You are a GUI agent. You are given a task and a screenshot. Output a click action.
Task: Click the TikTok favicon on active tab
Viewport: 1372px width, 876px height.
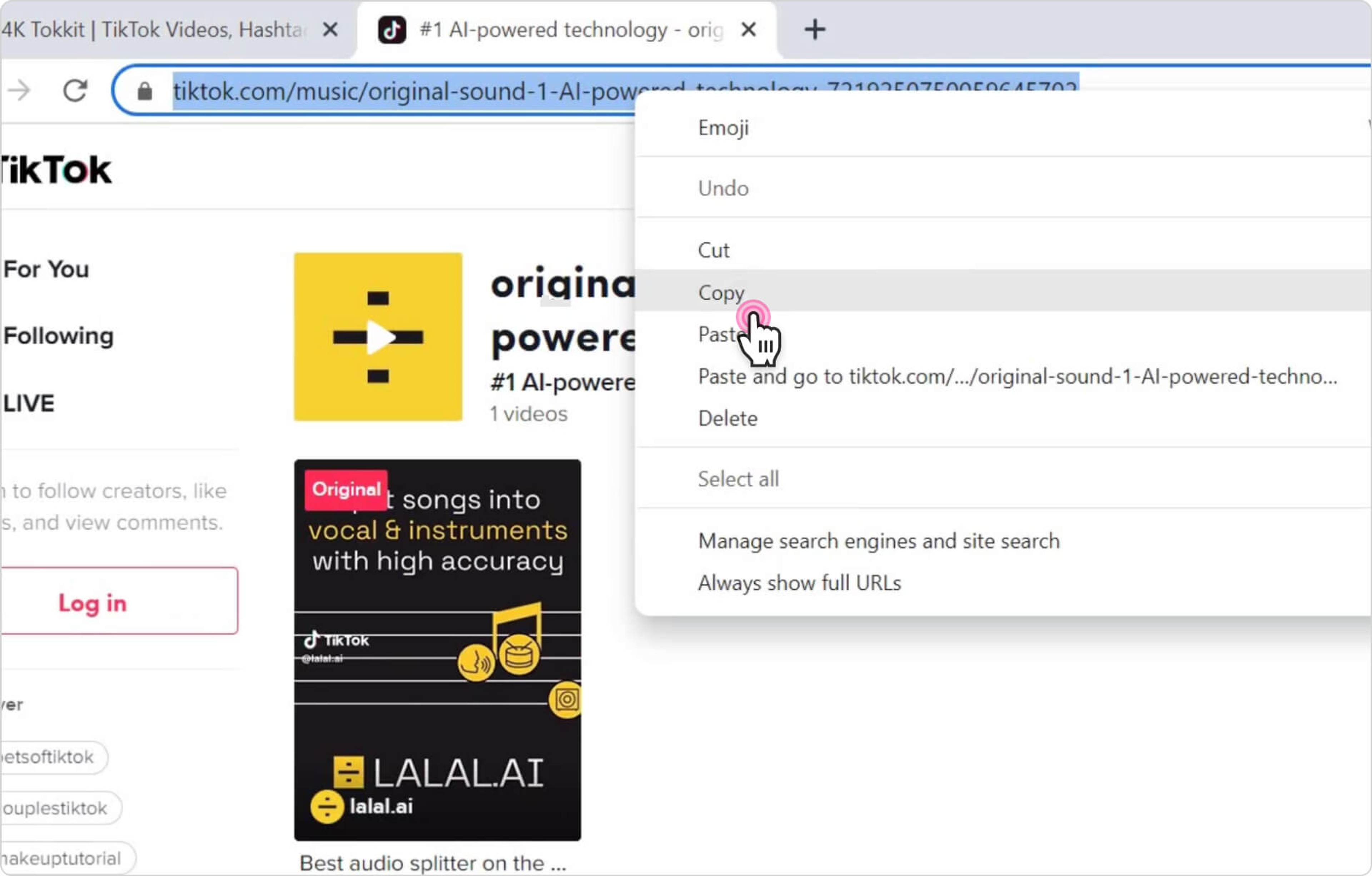392,30
